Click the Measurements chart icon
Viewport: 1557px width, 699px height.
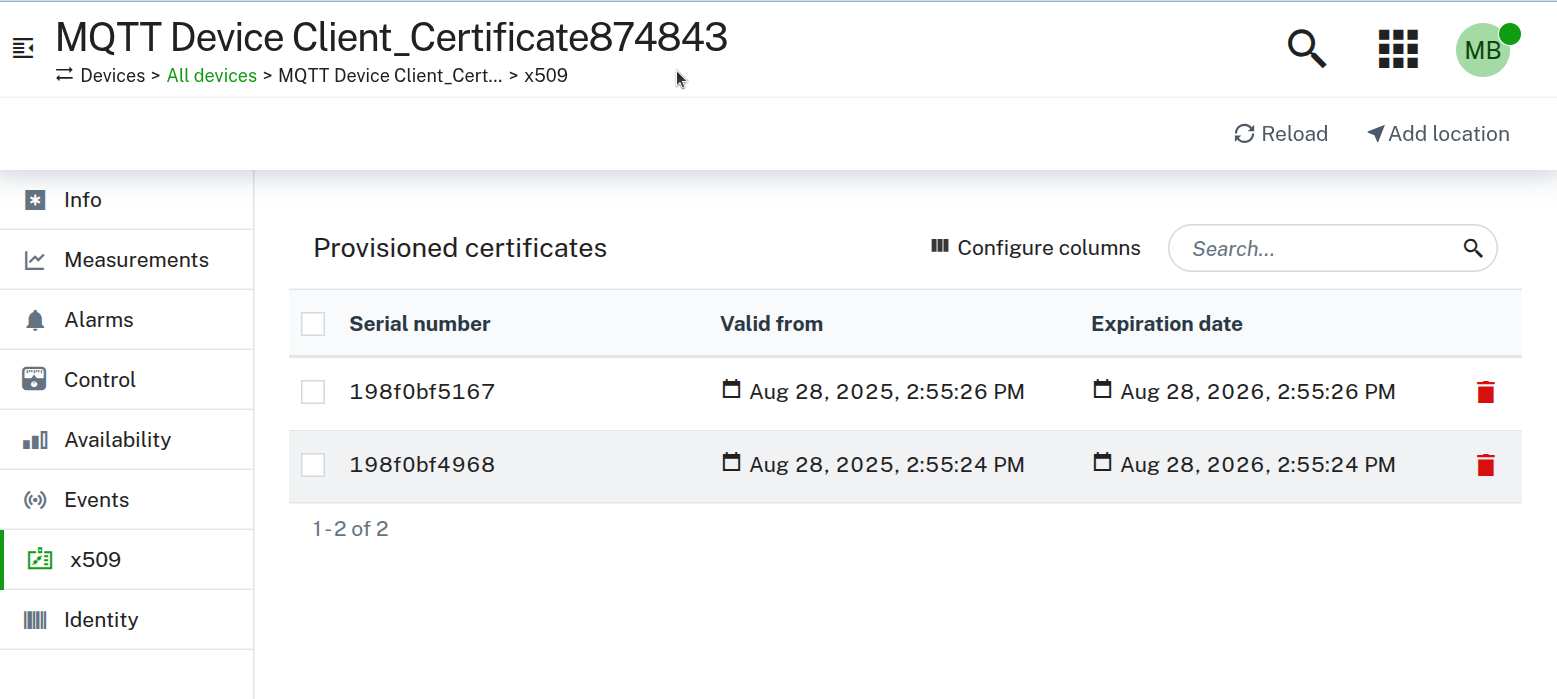(37, 259)
